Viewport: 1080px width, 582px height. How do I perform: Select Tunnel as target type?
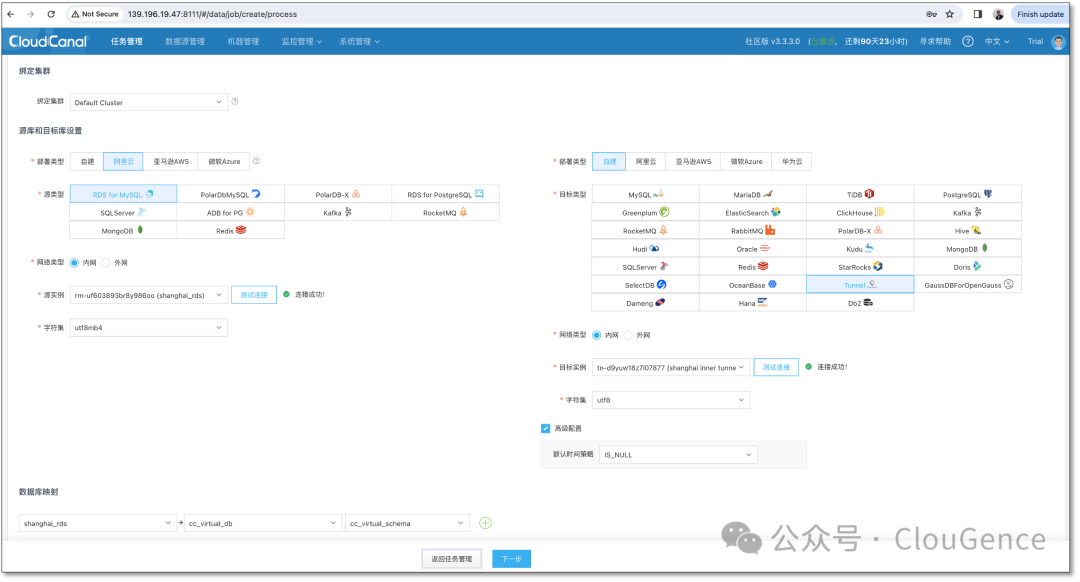pos(860,284)
